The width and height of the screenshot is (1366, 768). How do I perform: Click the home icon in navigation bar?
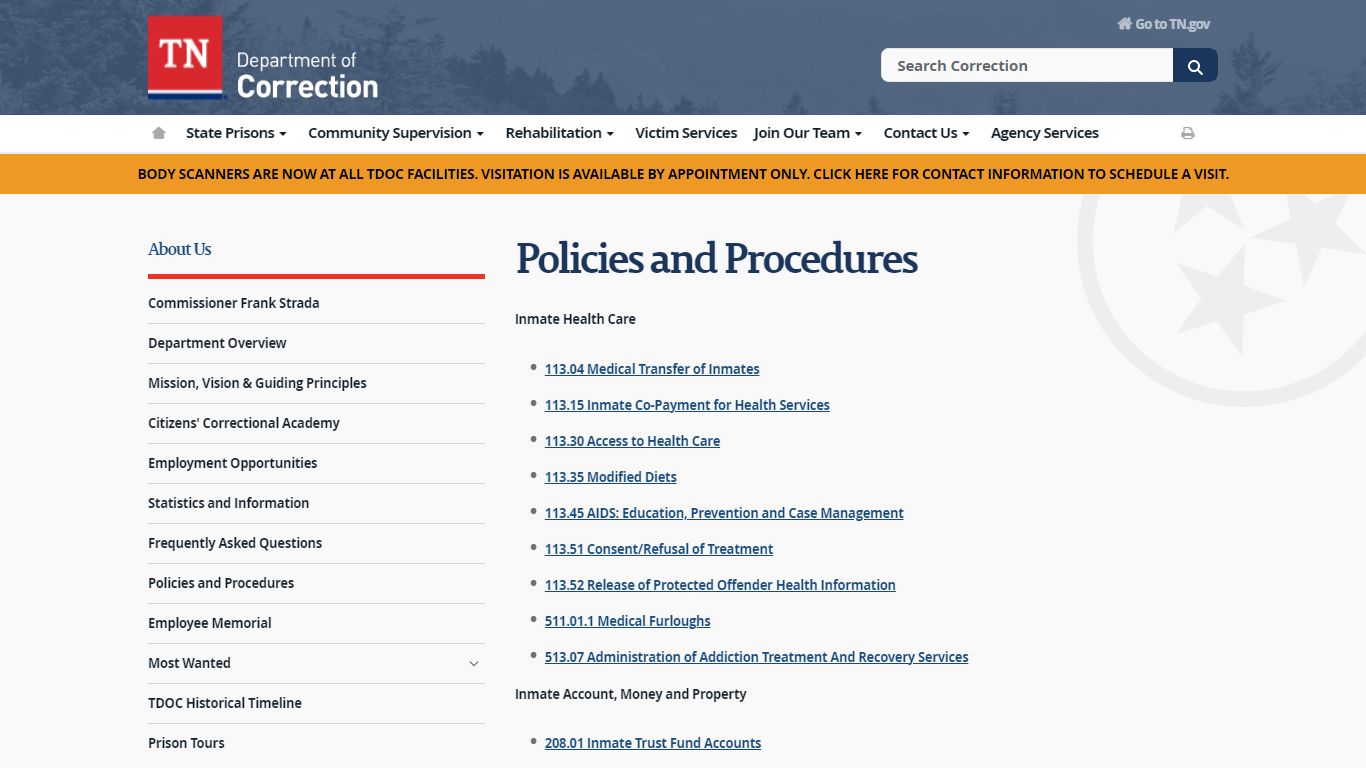pyautogui.click(x=158, y=133)
